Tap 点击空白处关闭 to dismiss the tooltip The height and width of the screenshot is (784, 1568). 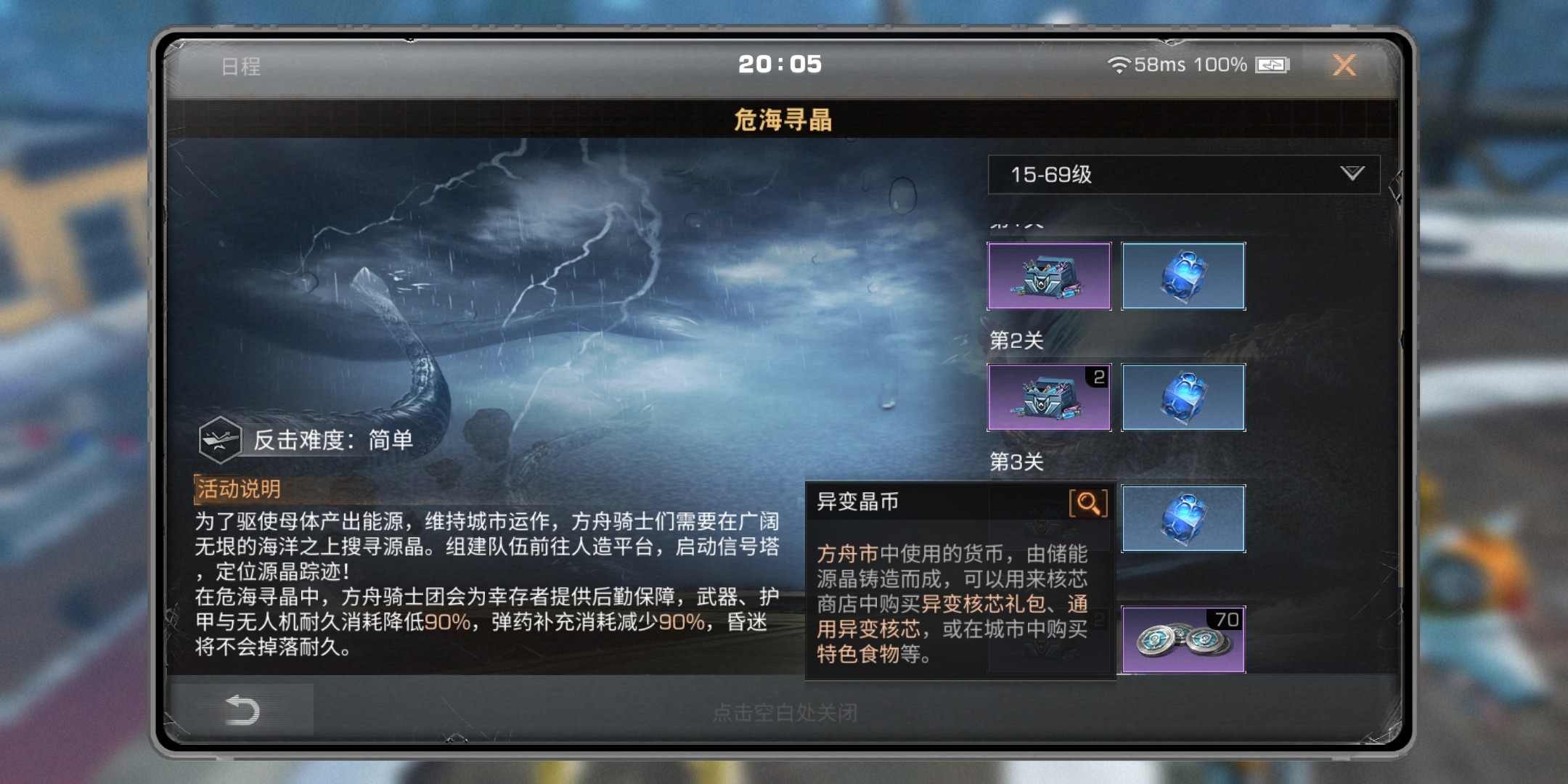coord(785,713)
